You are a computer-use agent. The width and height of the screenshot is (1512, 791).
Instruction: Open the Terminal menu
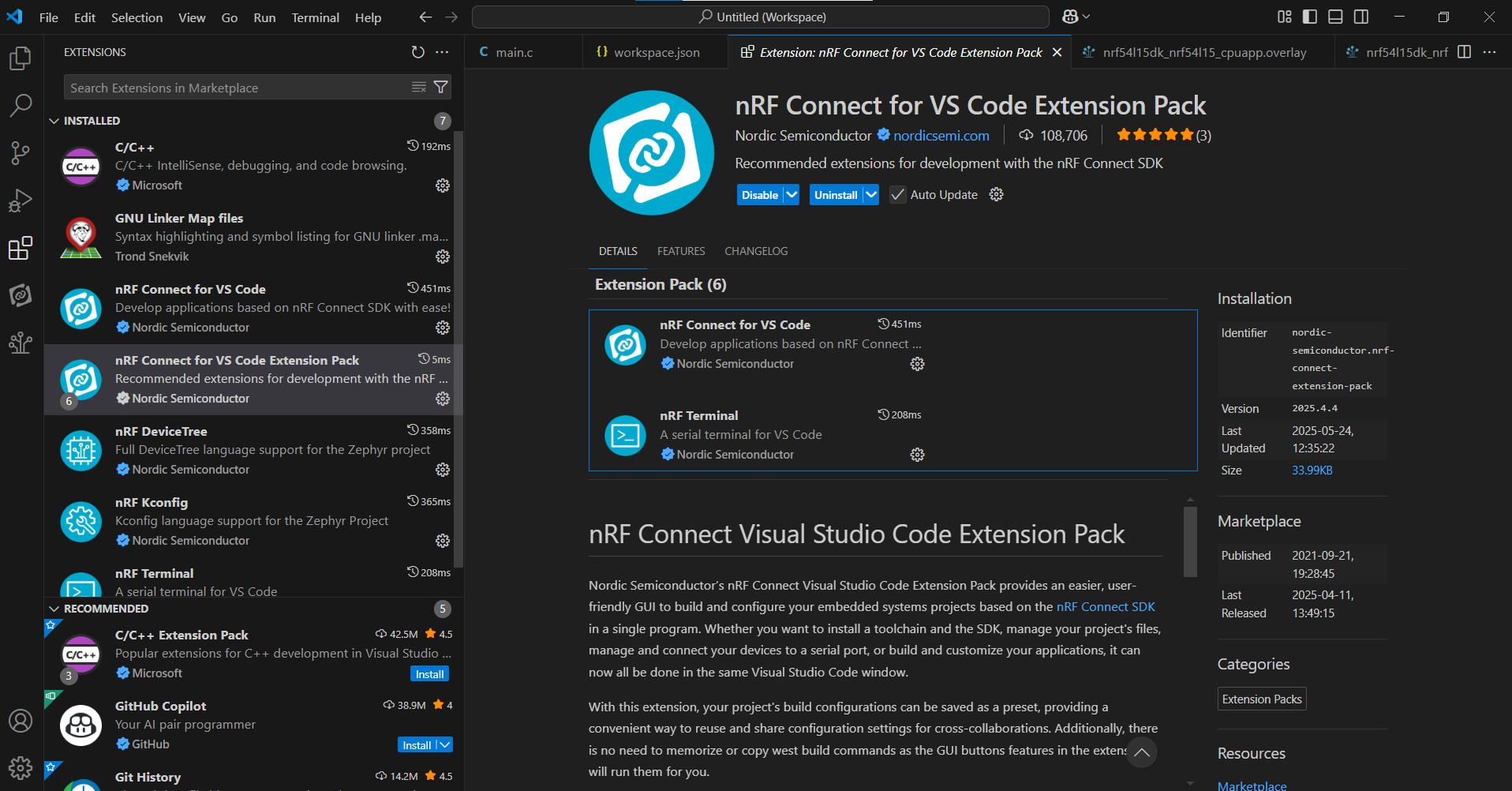[316, 17]
